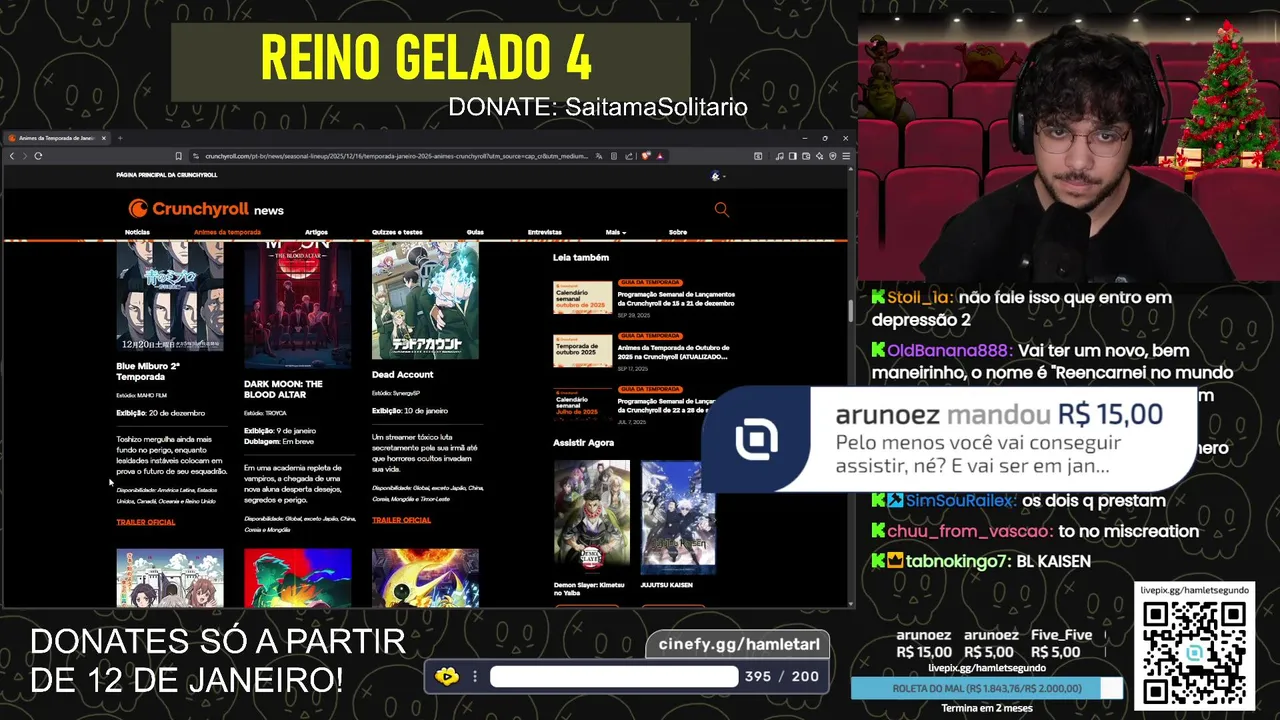This screenshot has width=1280, height=720.
Task: Open a new browser tab with plus
Action: click(x=119, y=138)
